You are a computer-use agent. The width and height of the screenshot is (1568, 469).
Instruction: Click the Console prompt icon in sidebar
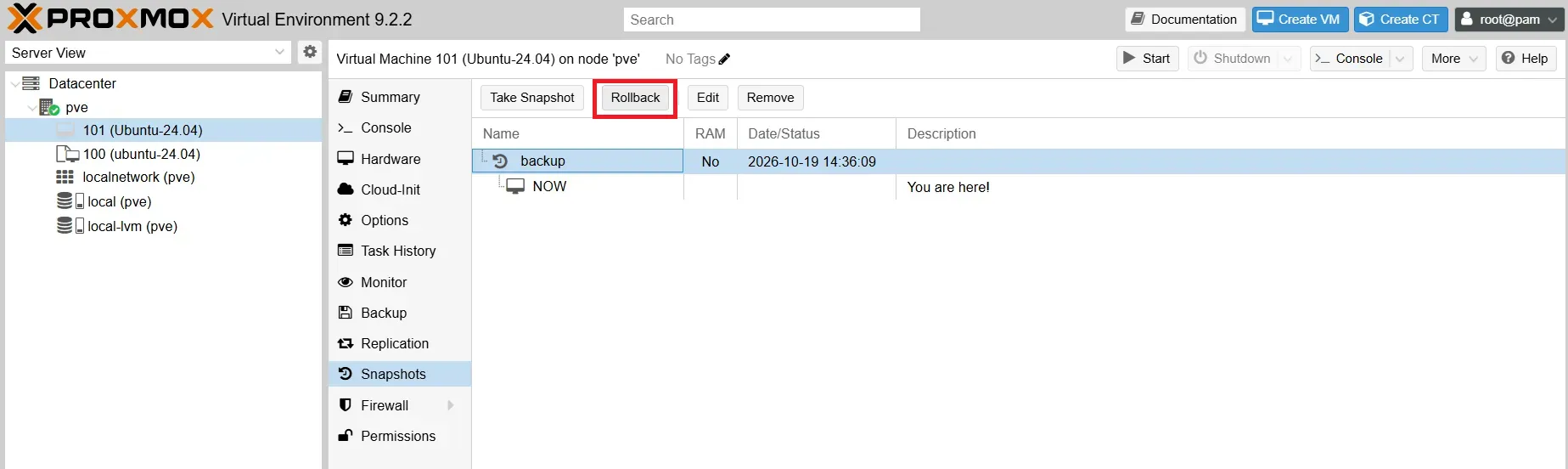coord(346,127)
